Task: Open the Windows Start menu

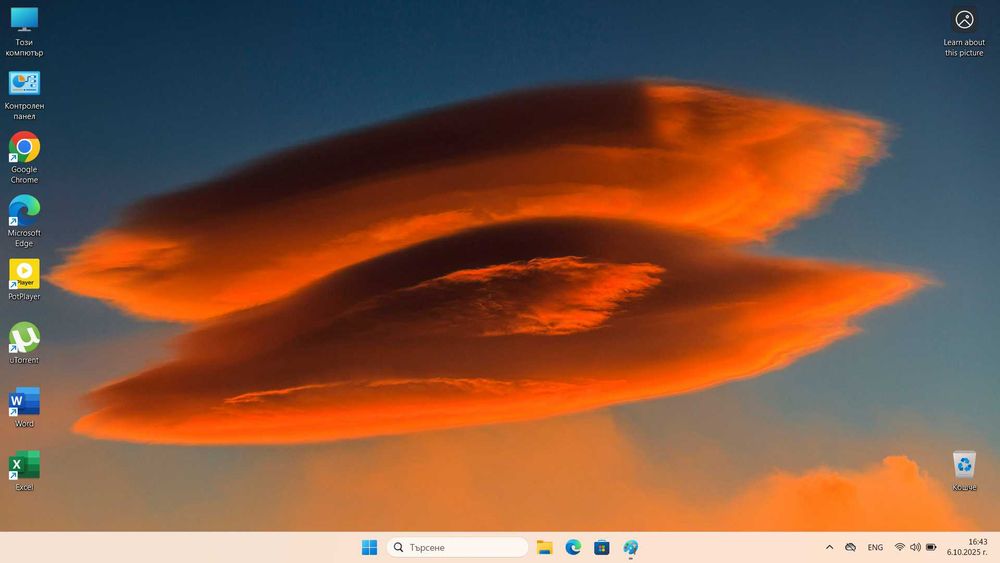Action: click(x=369, y=547)
